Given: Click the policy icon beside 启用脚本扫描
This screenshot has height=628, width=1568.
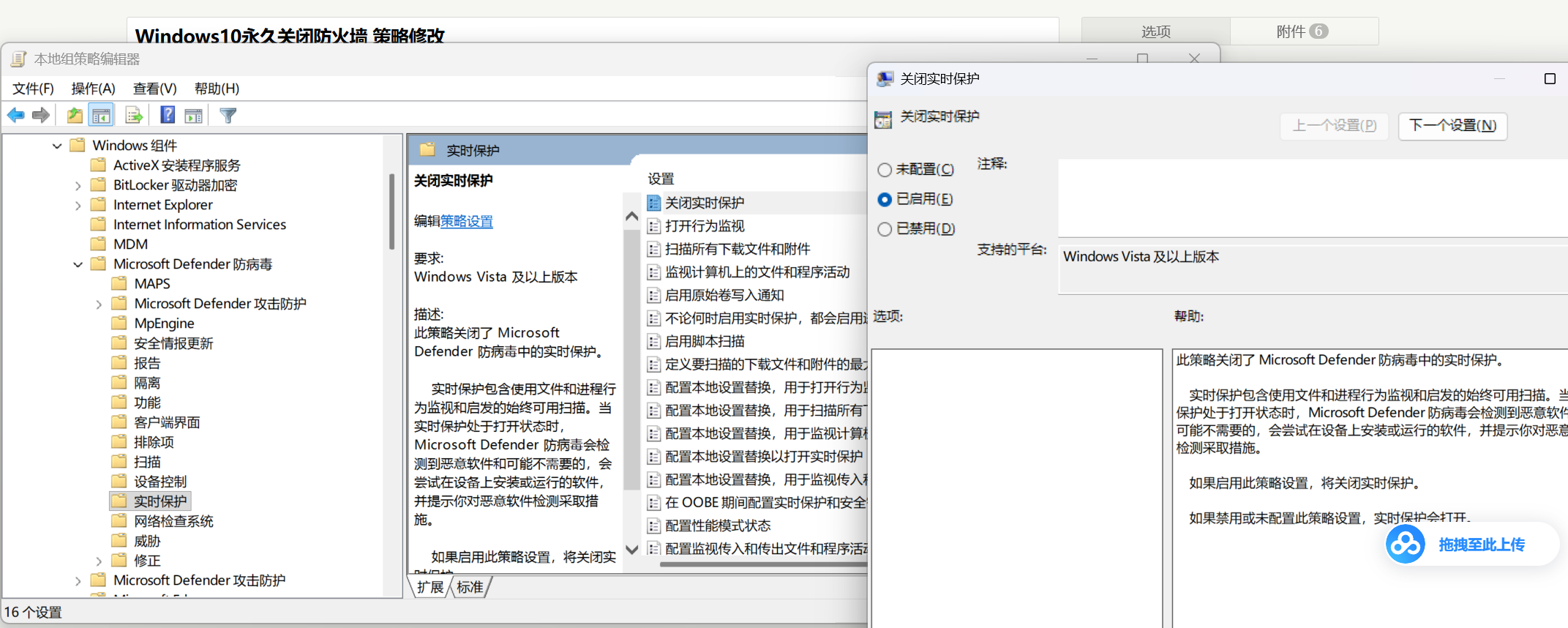Looking at the screenshot, I should [x=654, y=341].
